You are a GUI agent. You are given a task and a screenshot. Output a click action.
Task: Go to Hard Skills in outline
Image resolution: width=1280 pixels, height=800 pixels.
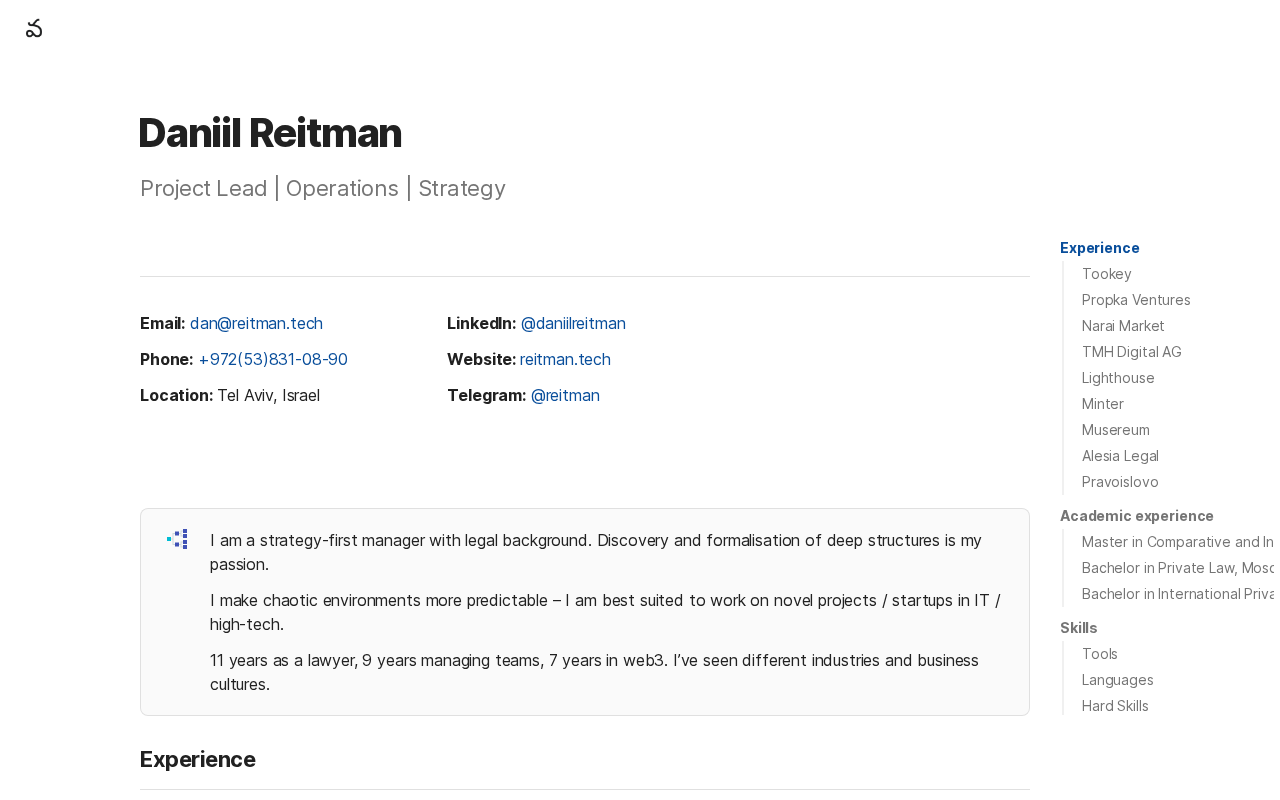1114,706
